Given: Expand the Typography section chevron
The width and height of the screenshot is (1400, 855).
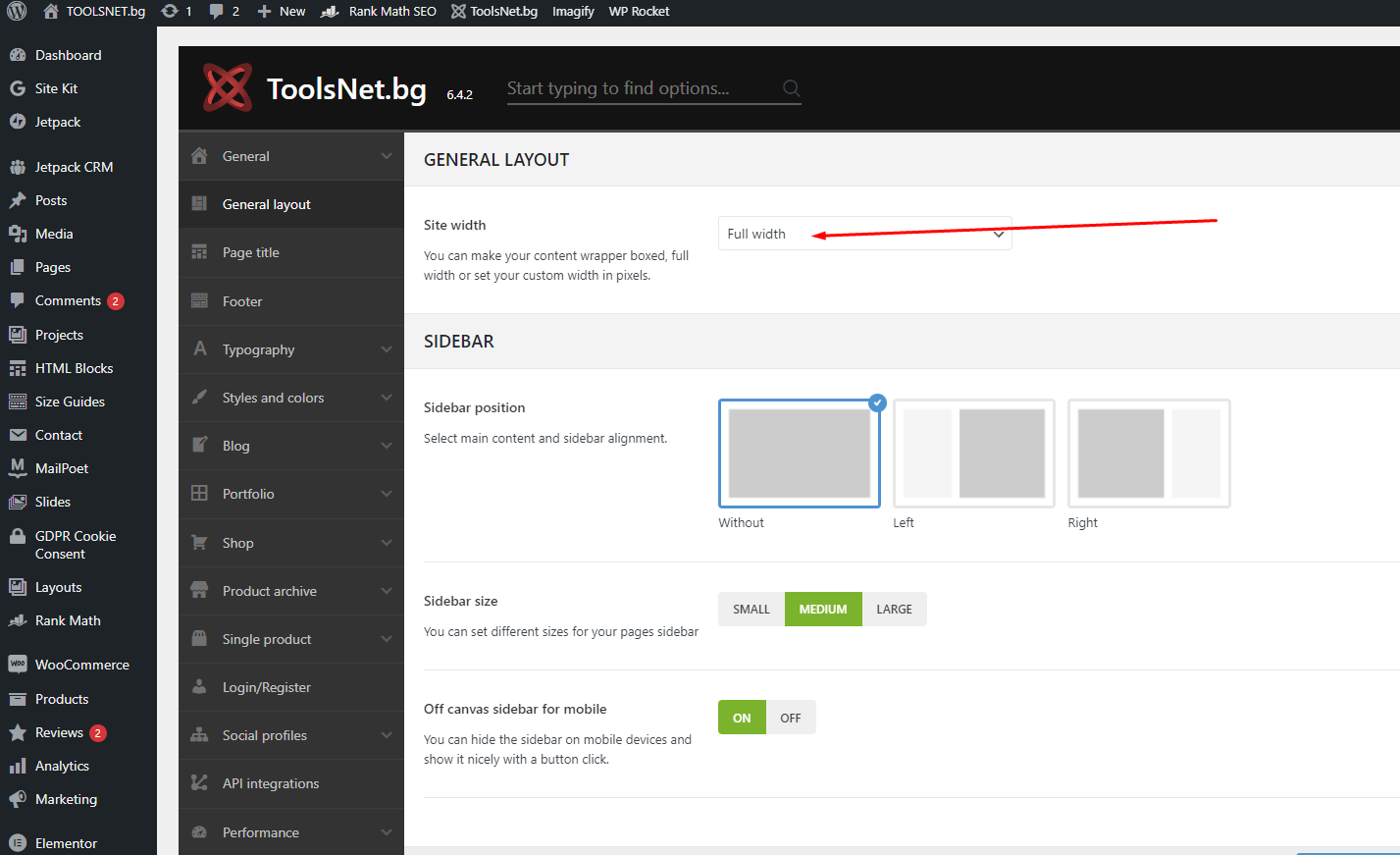Looking at the screenshot, I should [387, 349].
